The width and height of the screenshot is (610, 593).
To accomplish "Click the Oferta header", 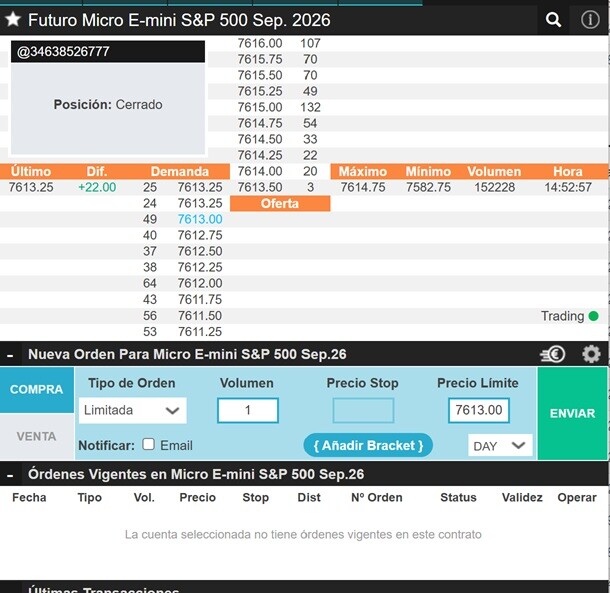I will (x=280, y=204).
